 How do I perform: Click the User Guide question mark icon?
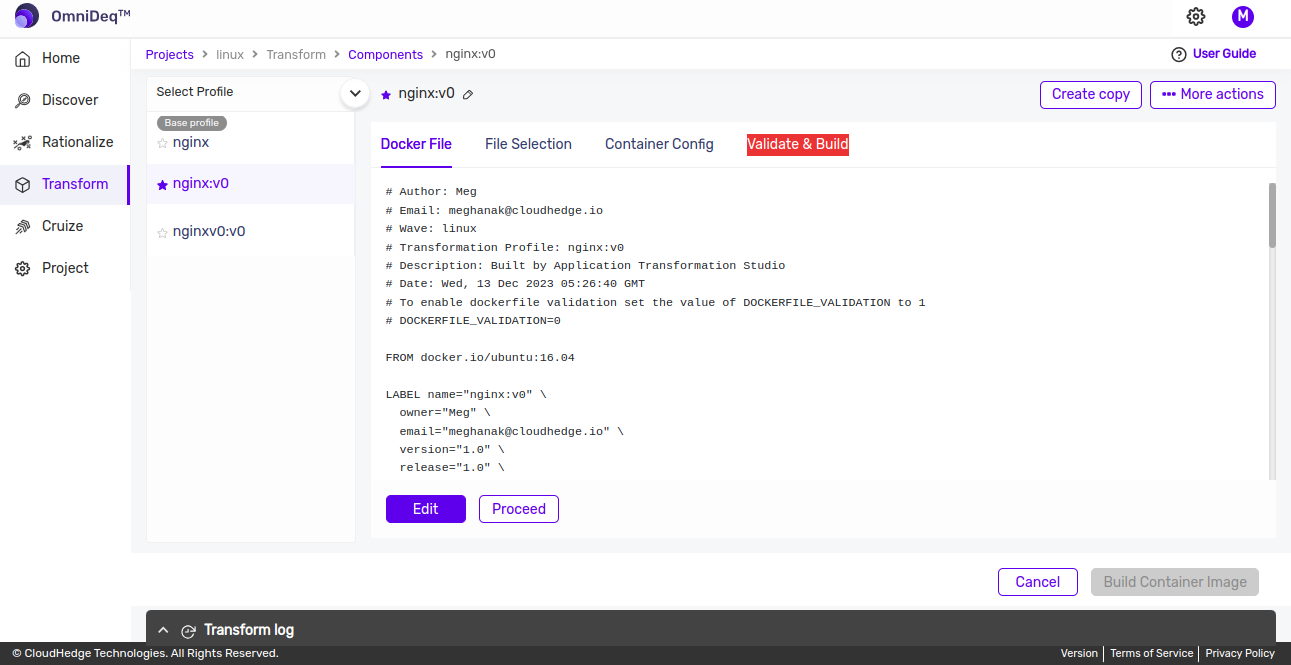click(1179, 54)
